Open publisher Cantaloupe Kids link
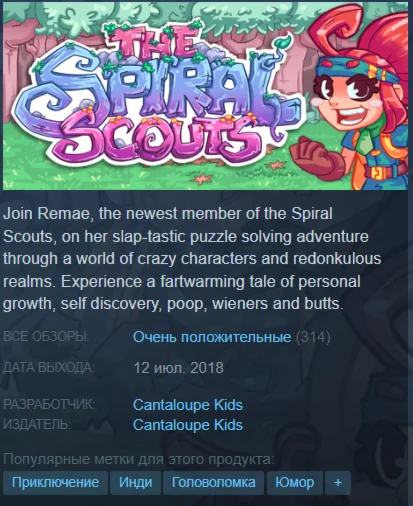 [188, 425]
